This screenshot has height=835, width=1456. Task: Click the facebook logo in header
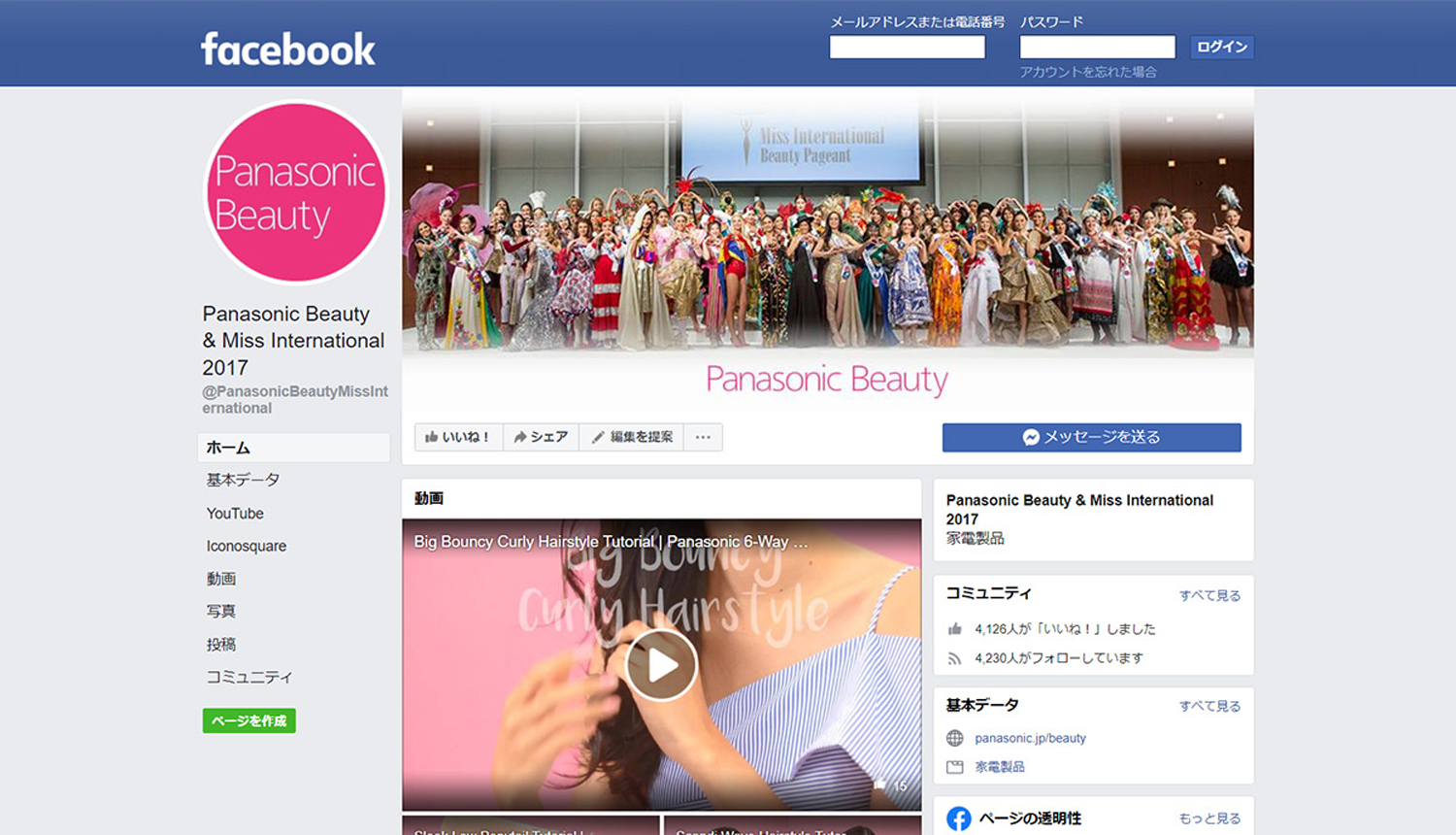(x=287, y=49)
